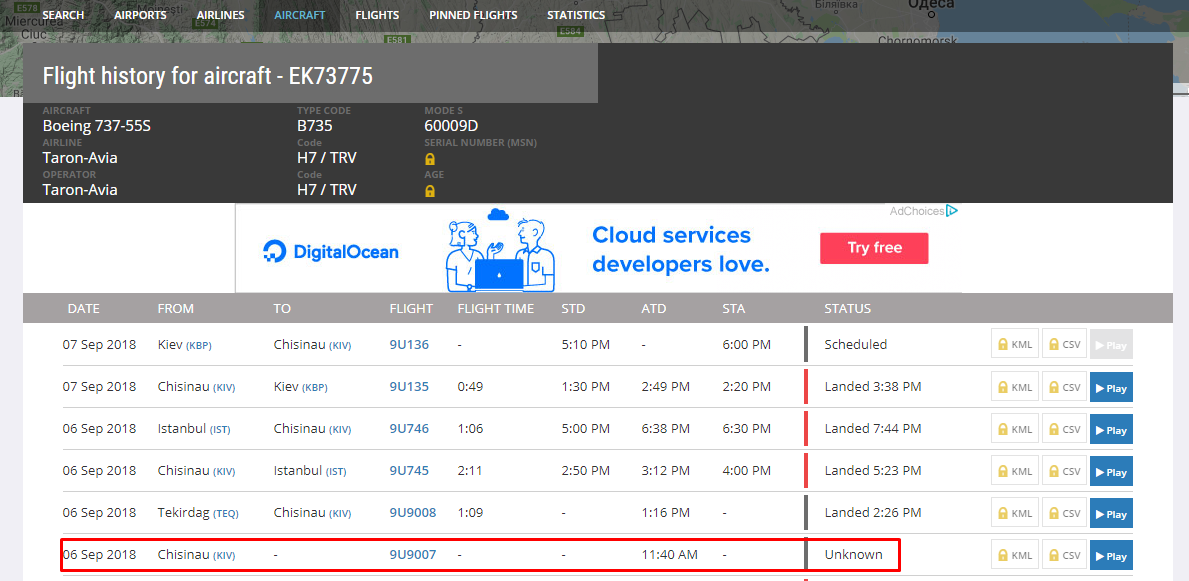Click the lock icon under SERIAL NUMBER (MSN)
Screen dimensions: 1189x581
(x=430, y=159)
